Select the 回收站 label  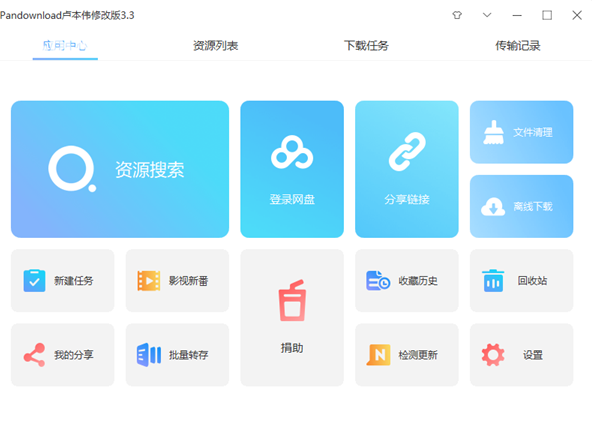(x=532, y=280)
